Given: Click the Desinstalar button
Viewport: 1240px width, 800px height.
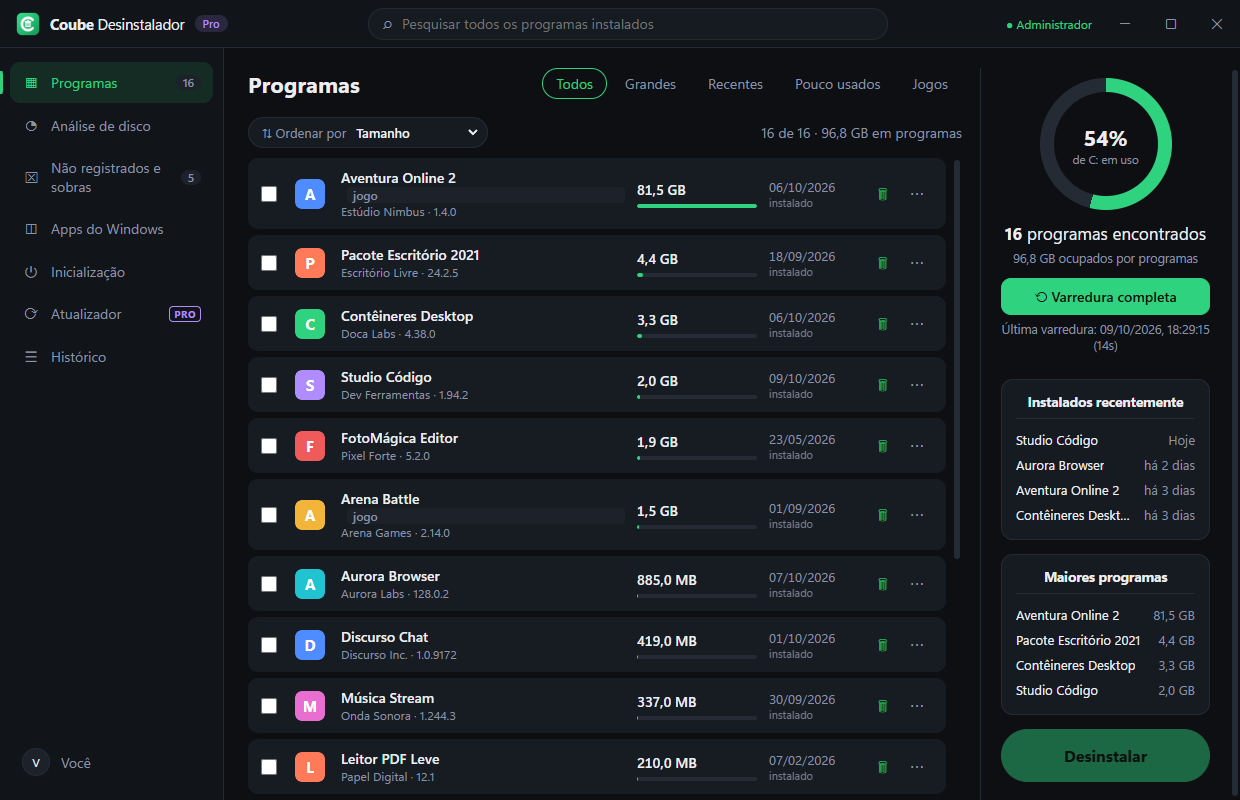Looking at the screenshot, I should (x=1105, y=756).
